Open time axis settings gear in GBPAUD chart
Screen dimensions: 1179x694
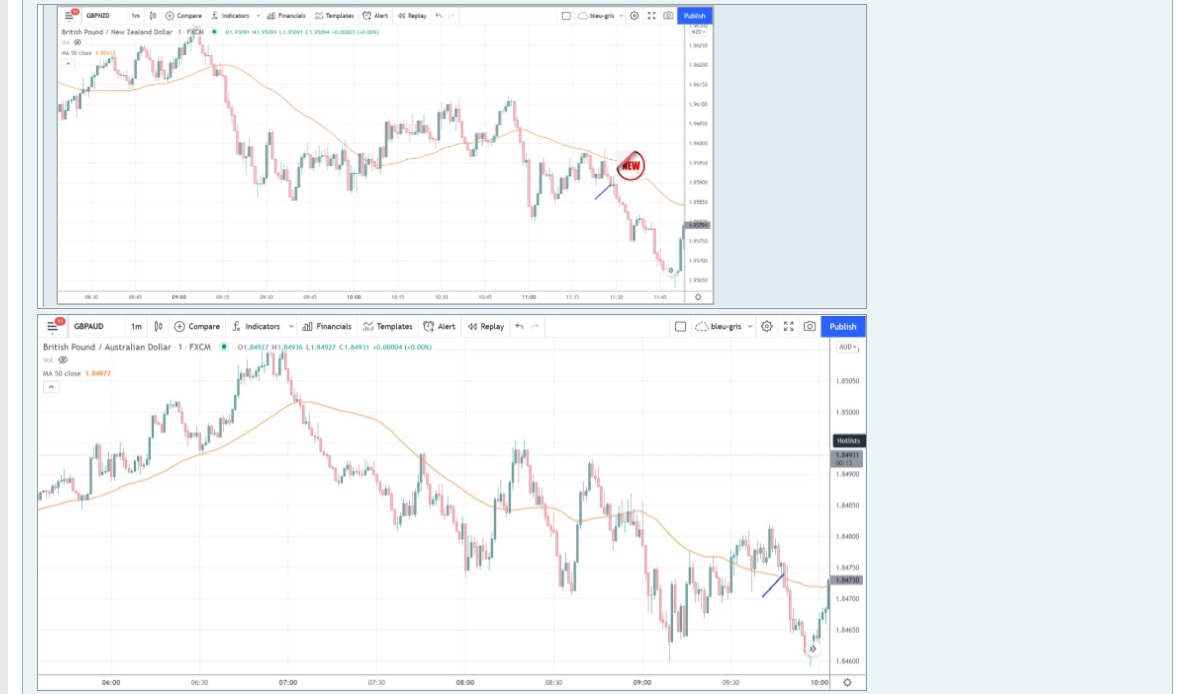point(847,683)
